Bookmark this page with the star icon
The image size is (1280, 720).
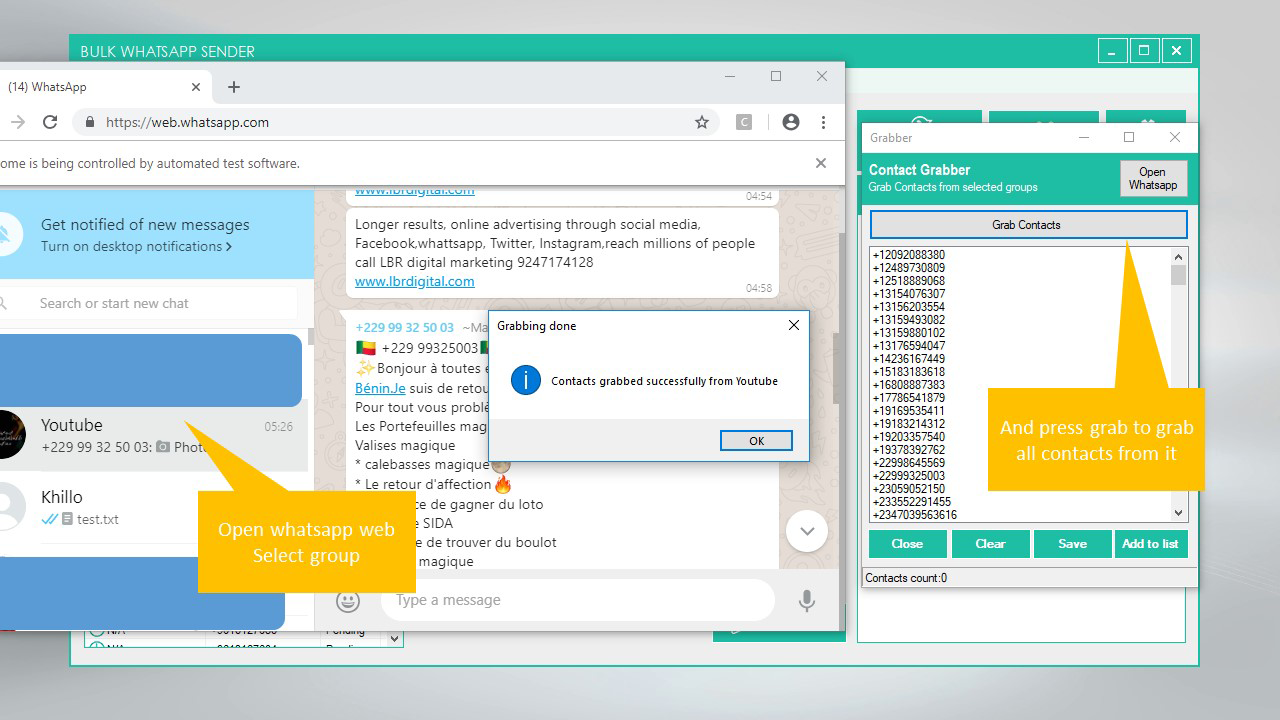(702, 122)
